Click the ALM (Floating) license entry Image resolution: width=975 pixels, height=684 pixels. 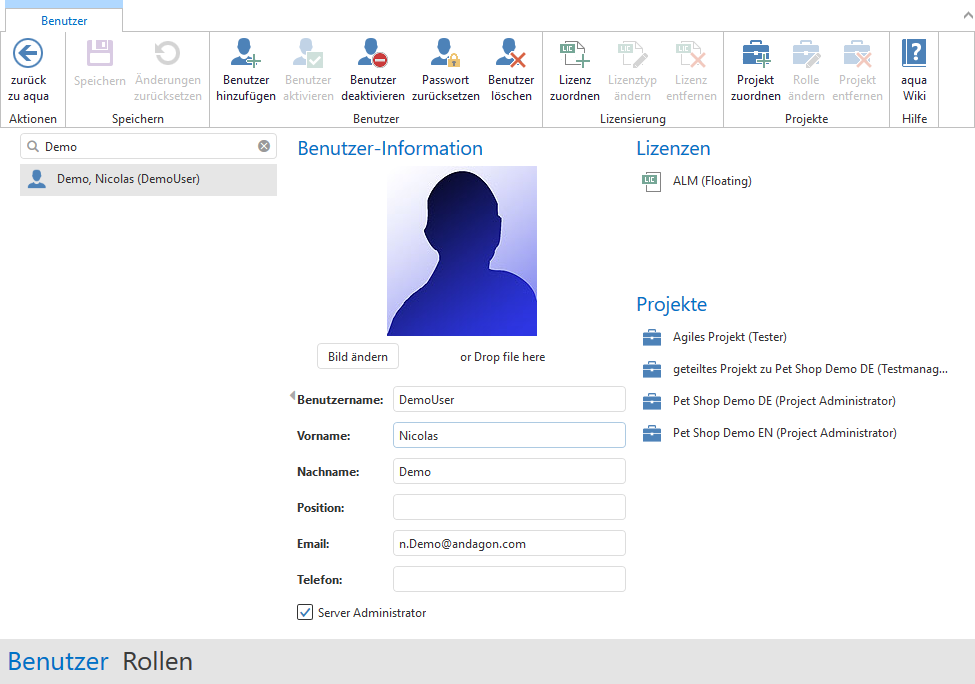coord(711,181)
